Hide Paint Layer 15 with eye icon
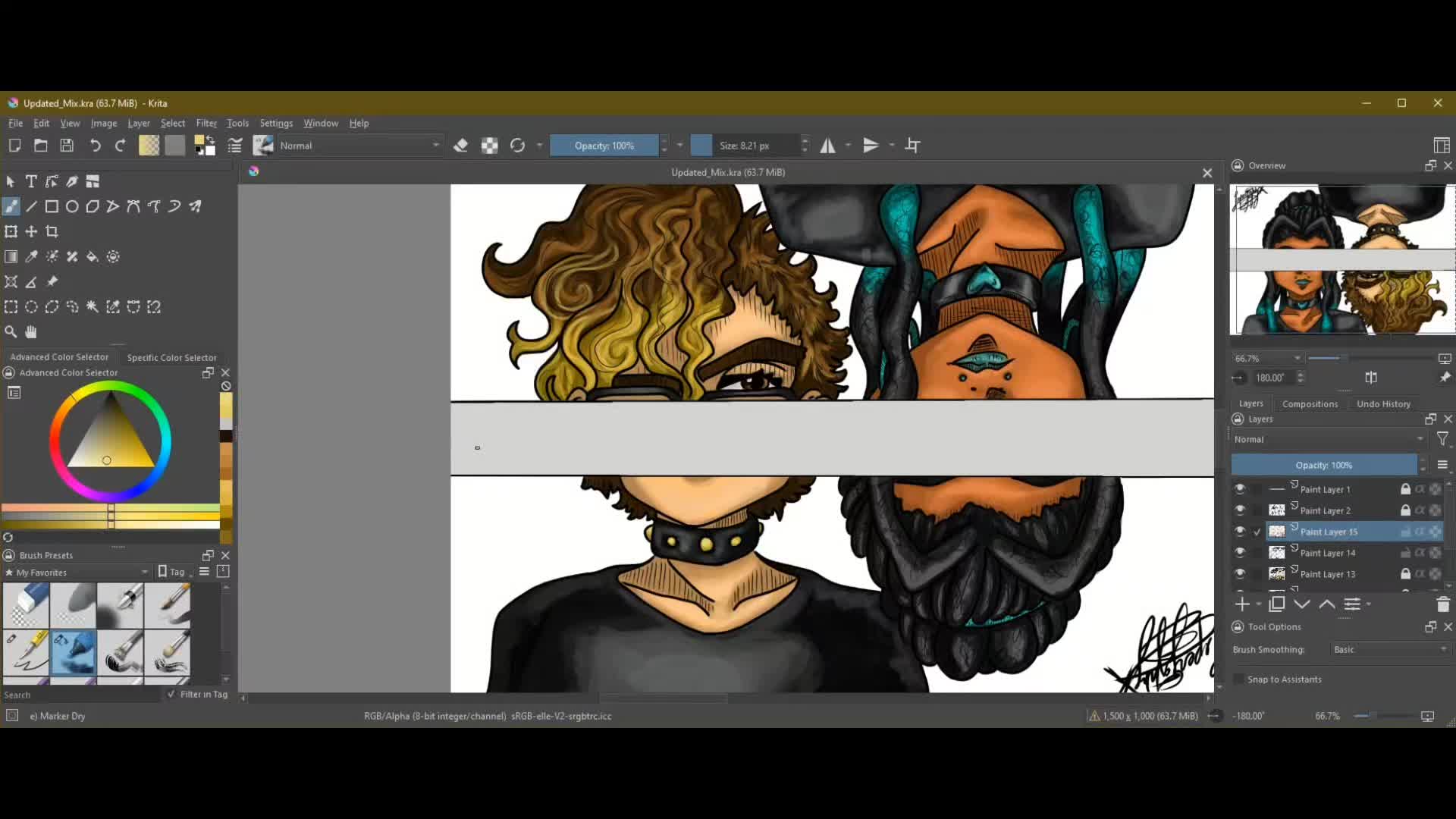The height and width of the screenshot is (819, 1456). [x=1240, y=532]
